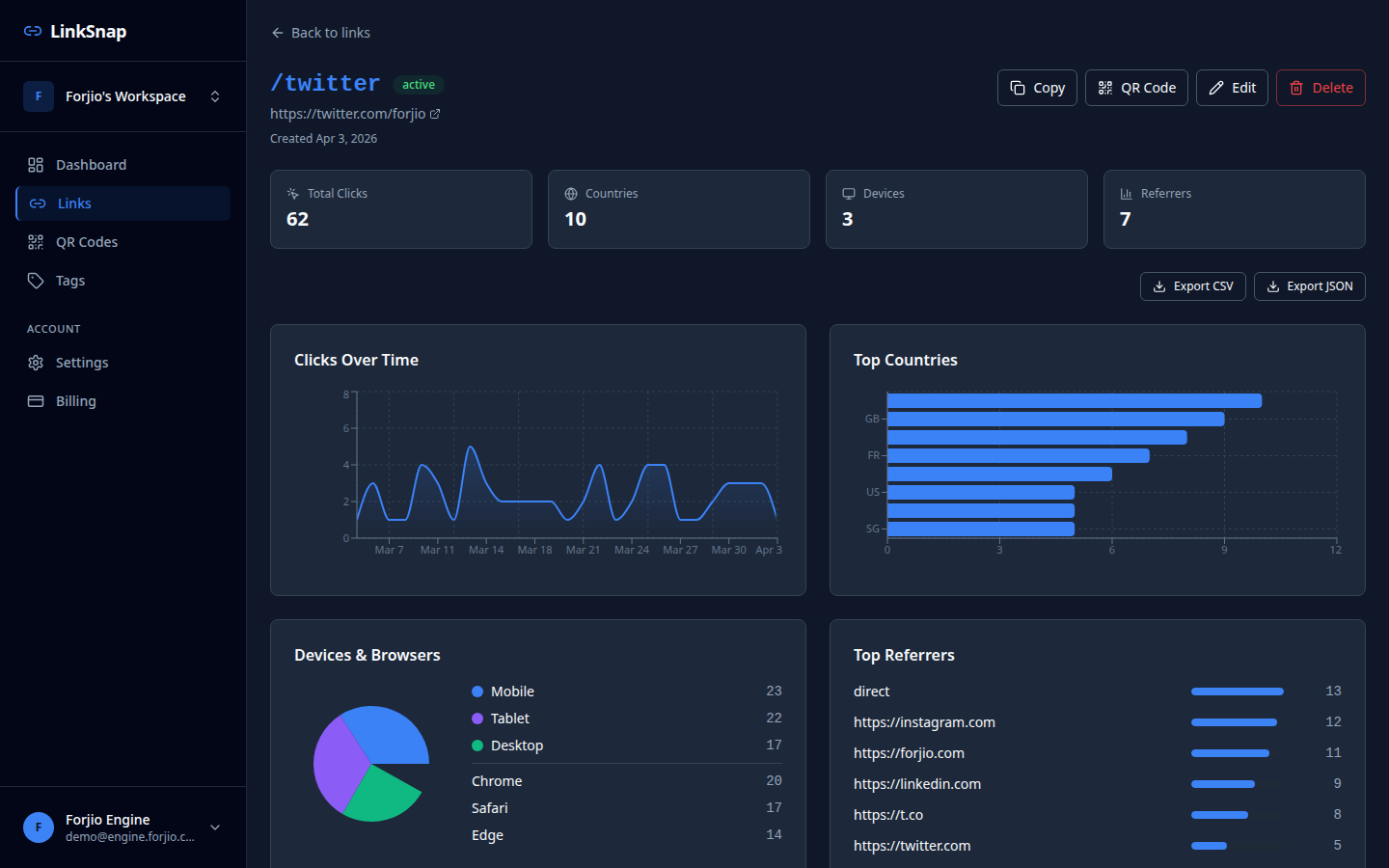Viewport: 1389px width, 868px height.
Task: Open Dashboard using its grid icon
Action: click(36, 164)
